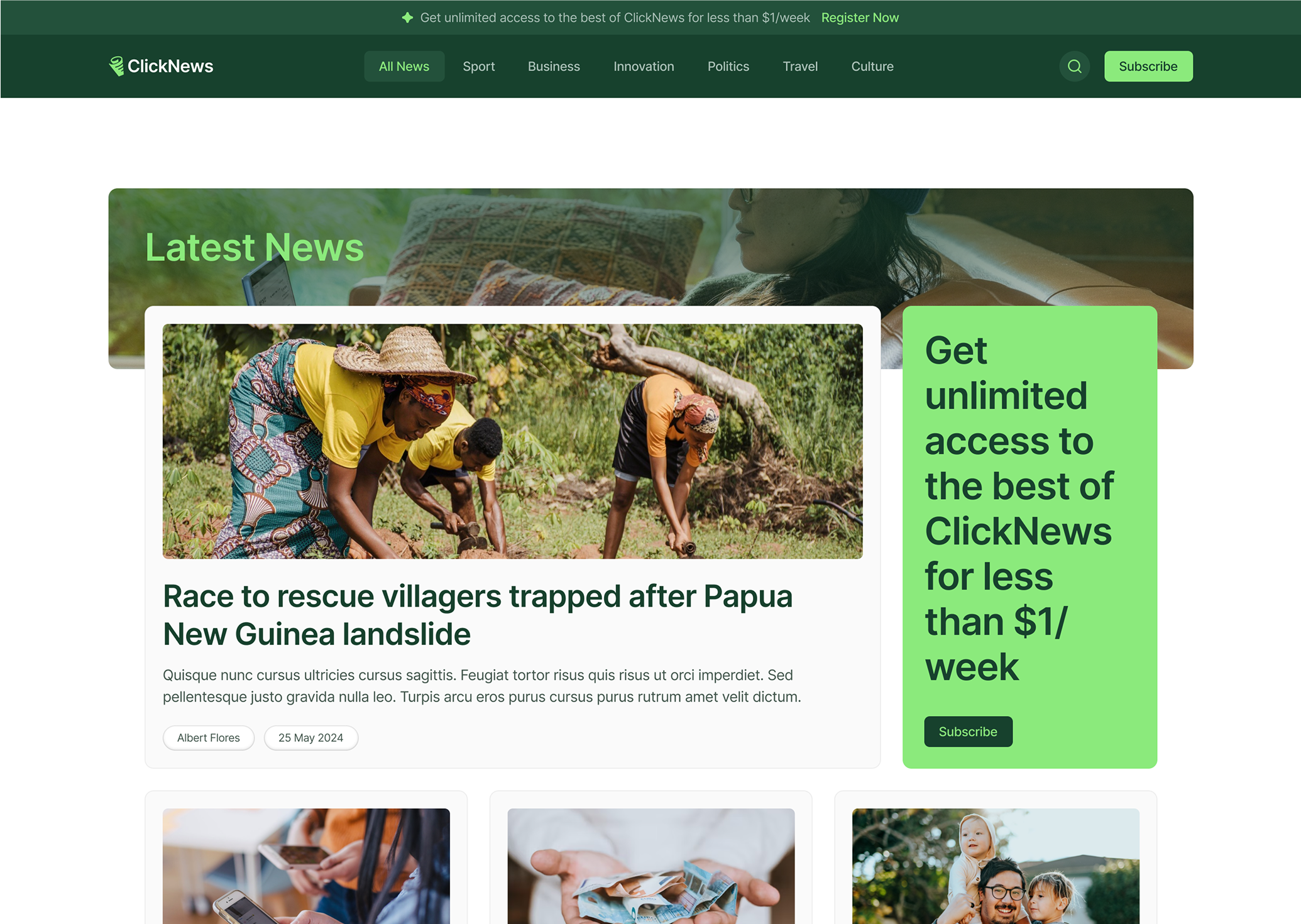1301x924 pixels.
Task: Click the Register Now link
Action: 859,18
